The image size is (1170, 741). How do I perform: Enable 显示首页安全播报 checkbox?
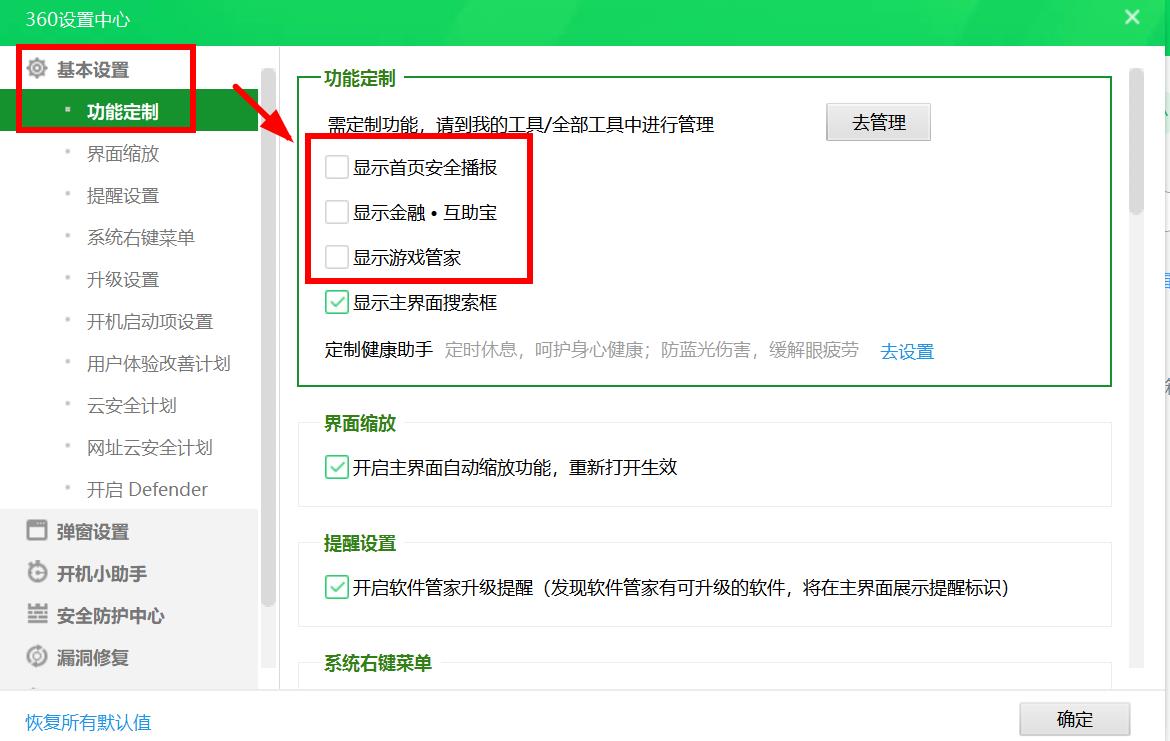[337, 167]
